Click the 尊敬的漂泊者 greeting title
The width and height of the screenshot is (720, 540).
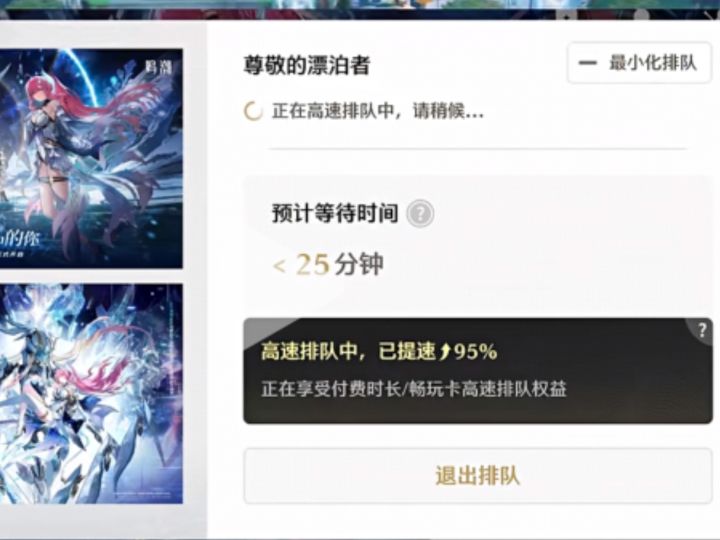pyautogui.click(x=306, y=66)
